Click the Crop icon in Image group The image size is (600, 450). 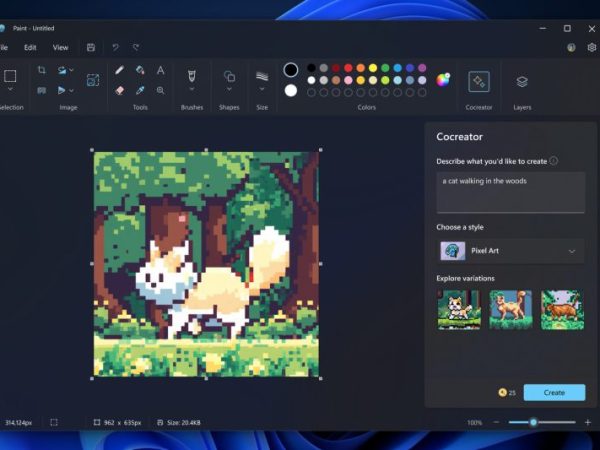pos(41,70)
